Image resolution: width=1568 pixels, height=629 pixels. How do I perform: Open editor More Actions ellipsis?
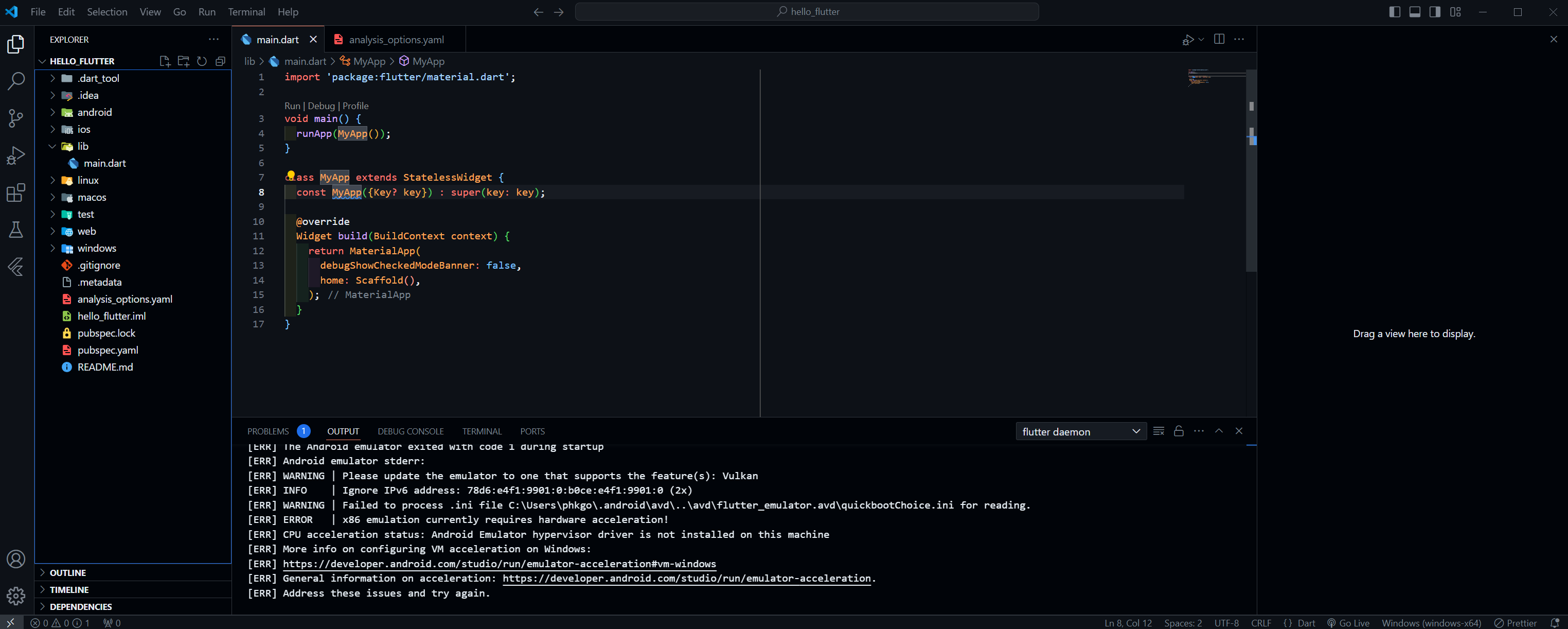(x=1239, y=39)
